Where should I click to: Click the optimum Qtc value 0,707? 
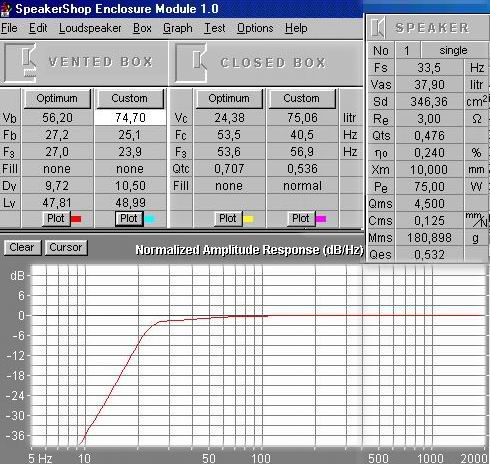coord(229,169)
